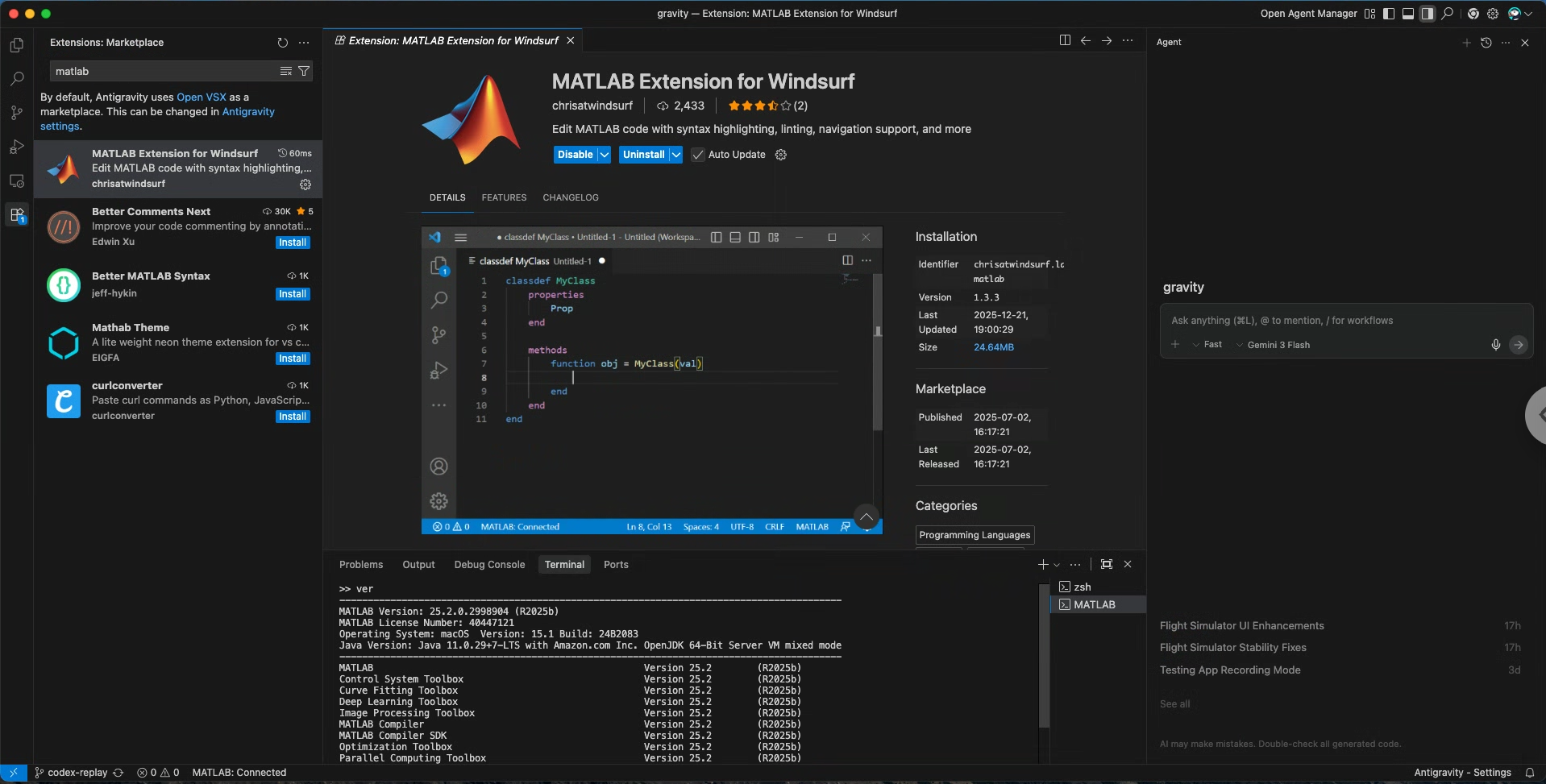The image size is (1546, 784).
Task: Toggle the Auto Update checkbox
Action: (698, 155)
